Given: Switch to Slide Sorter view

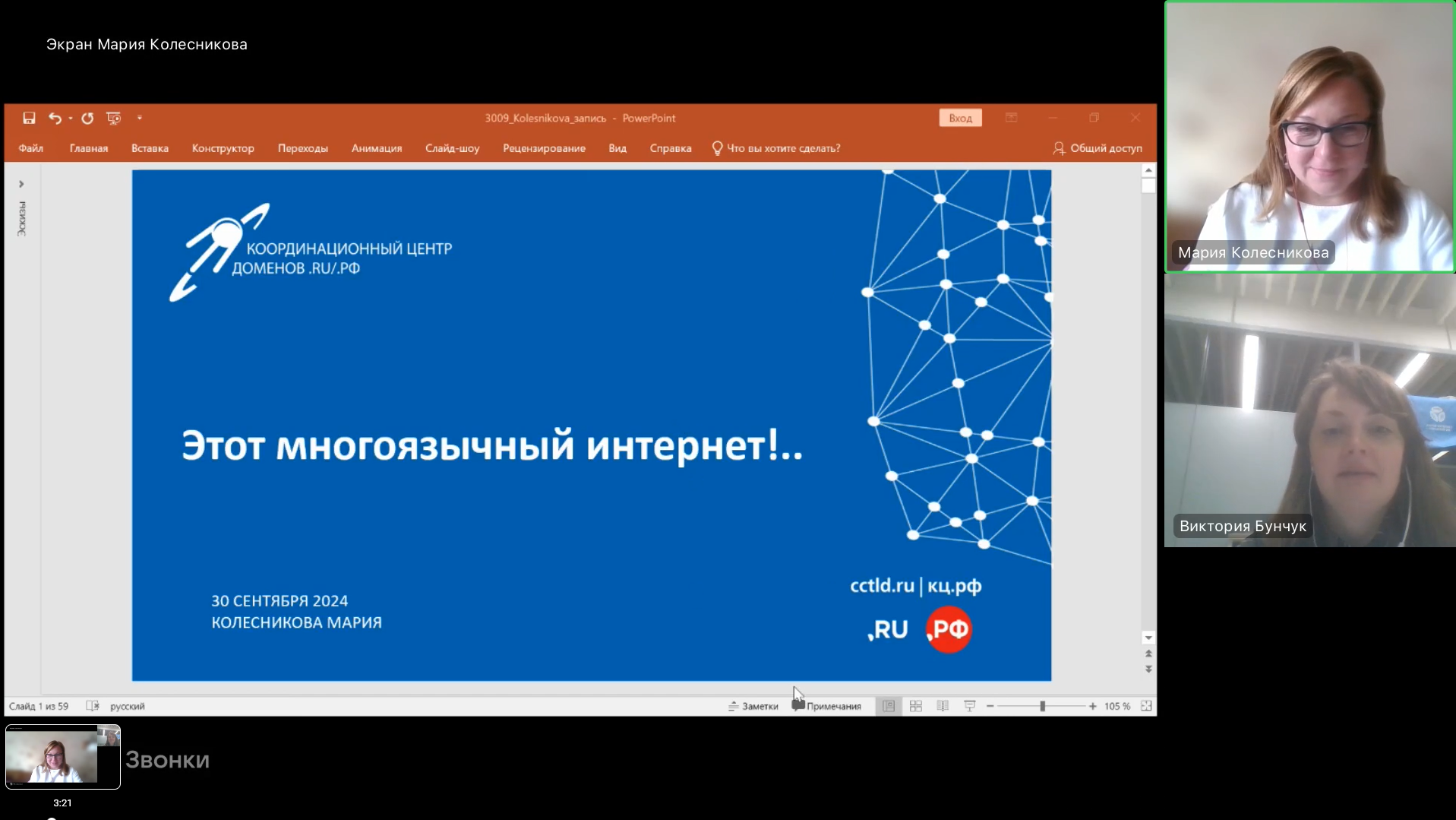Looking at the screenshot, I should point(915,706).
